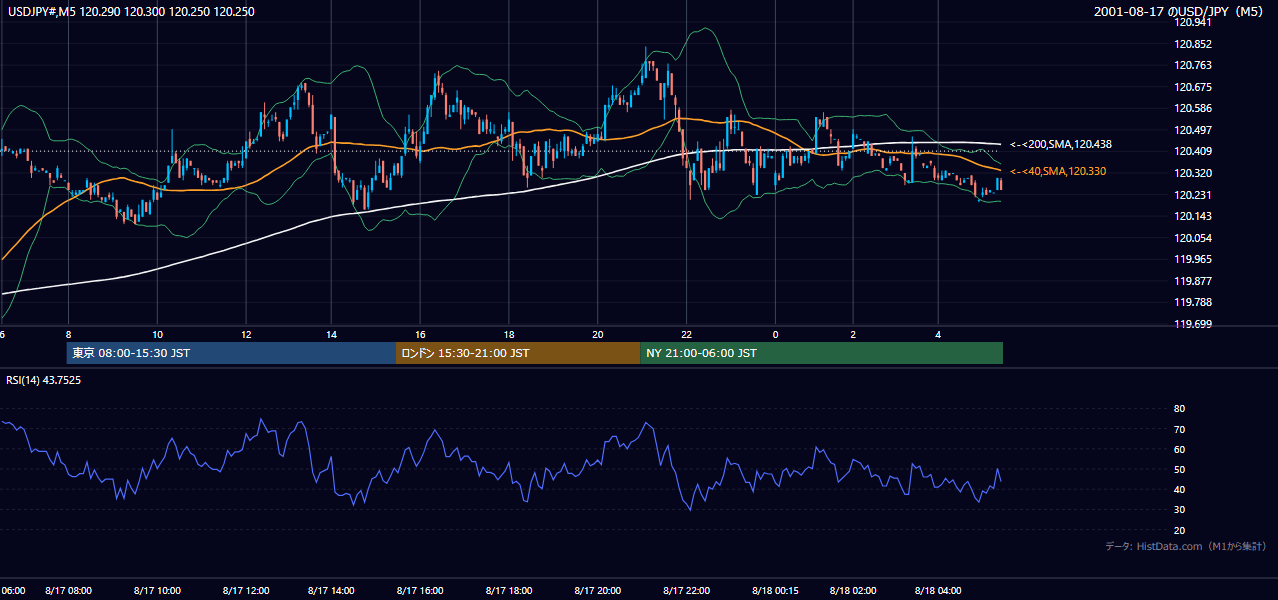Click the 8/18 04:00 bottom time label
The width and height of the screenshot is (1278, 600).
938,591
